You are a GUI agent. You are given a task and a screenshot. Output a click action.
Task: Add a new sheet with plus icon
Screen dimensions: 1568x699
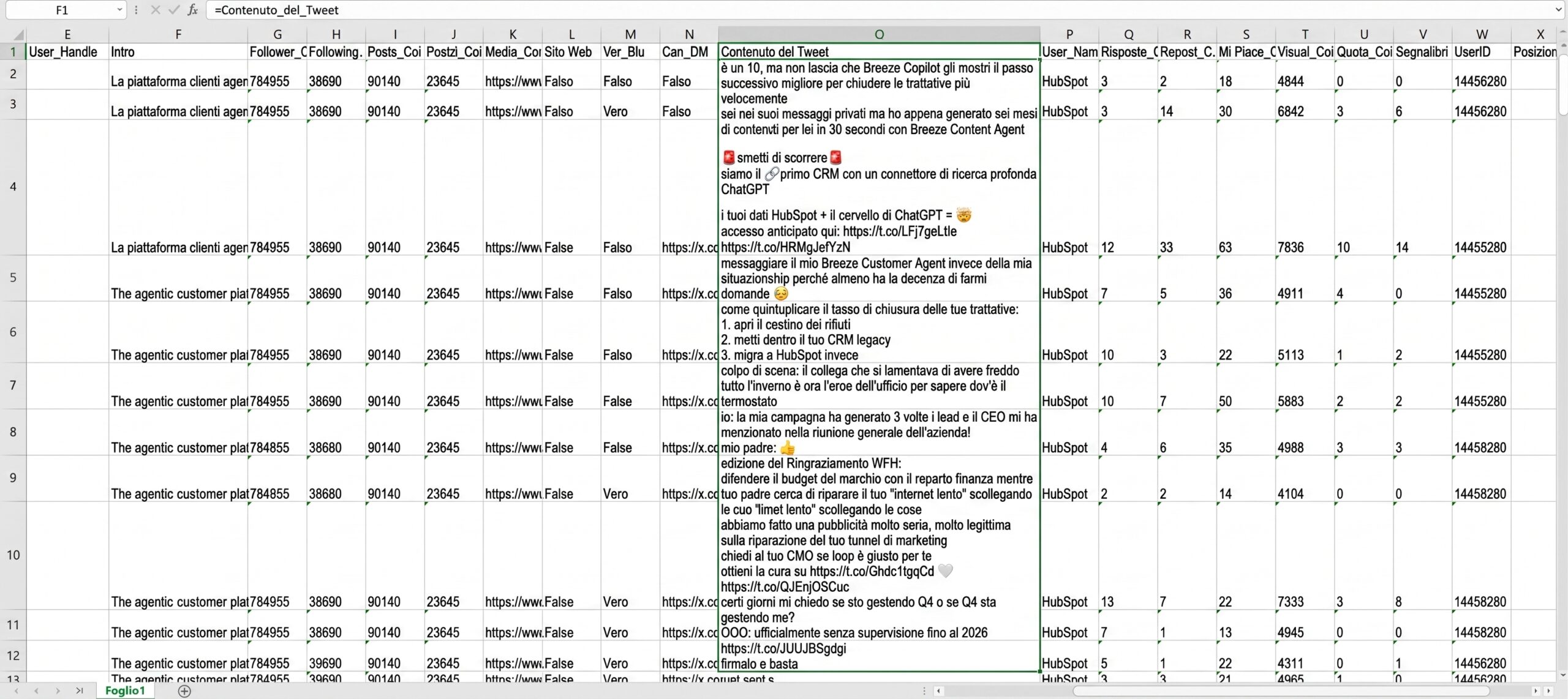point(184,691)
